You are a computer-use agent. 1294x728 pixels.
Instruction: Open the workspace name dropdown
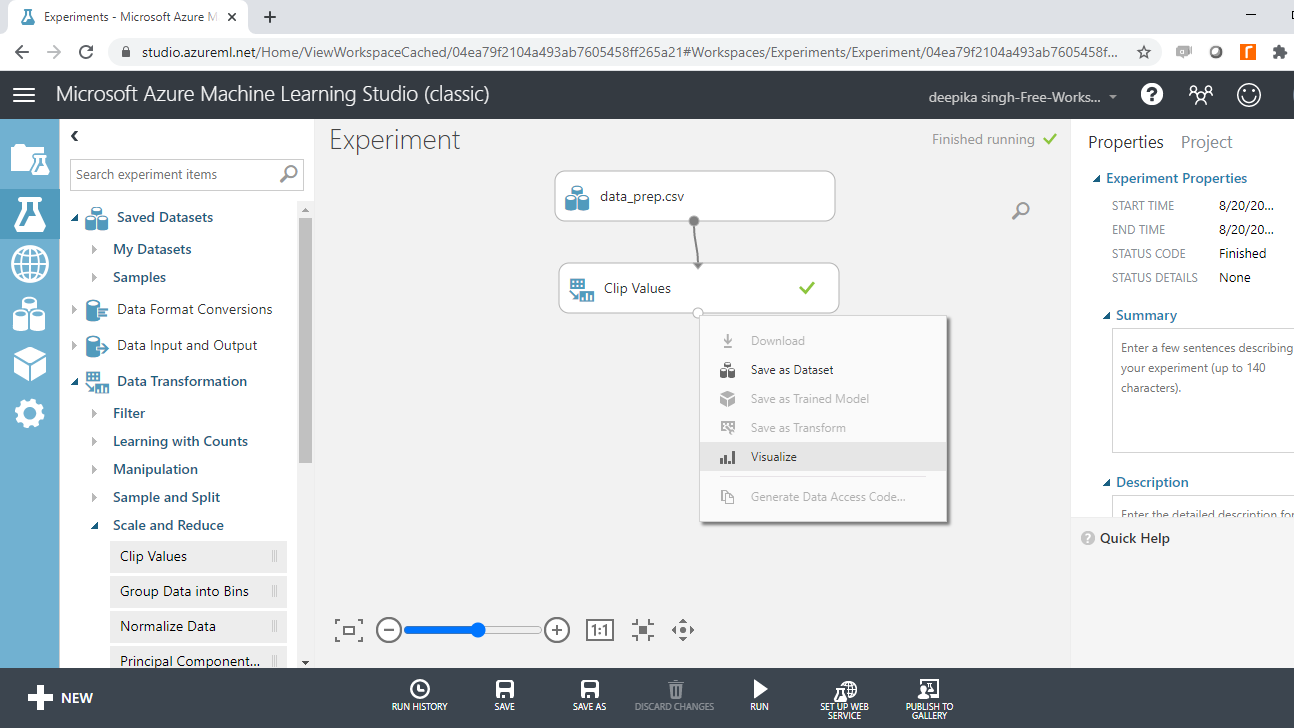click(1024, 97)
